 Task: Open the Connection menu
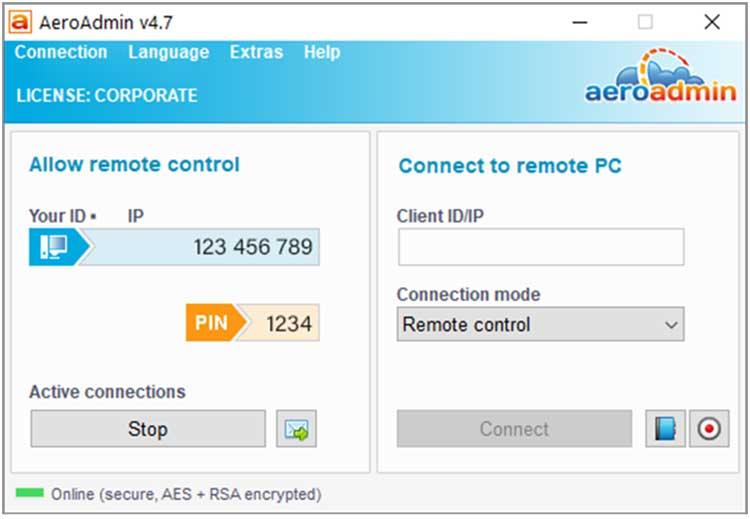tap(61, 52)
